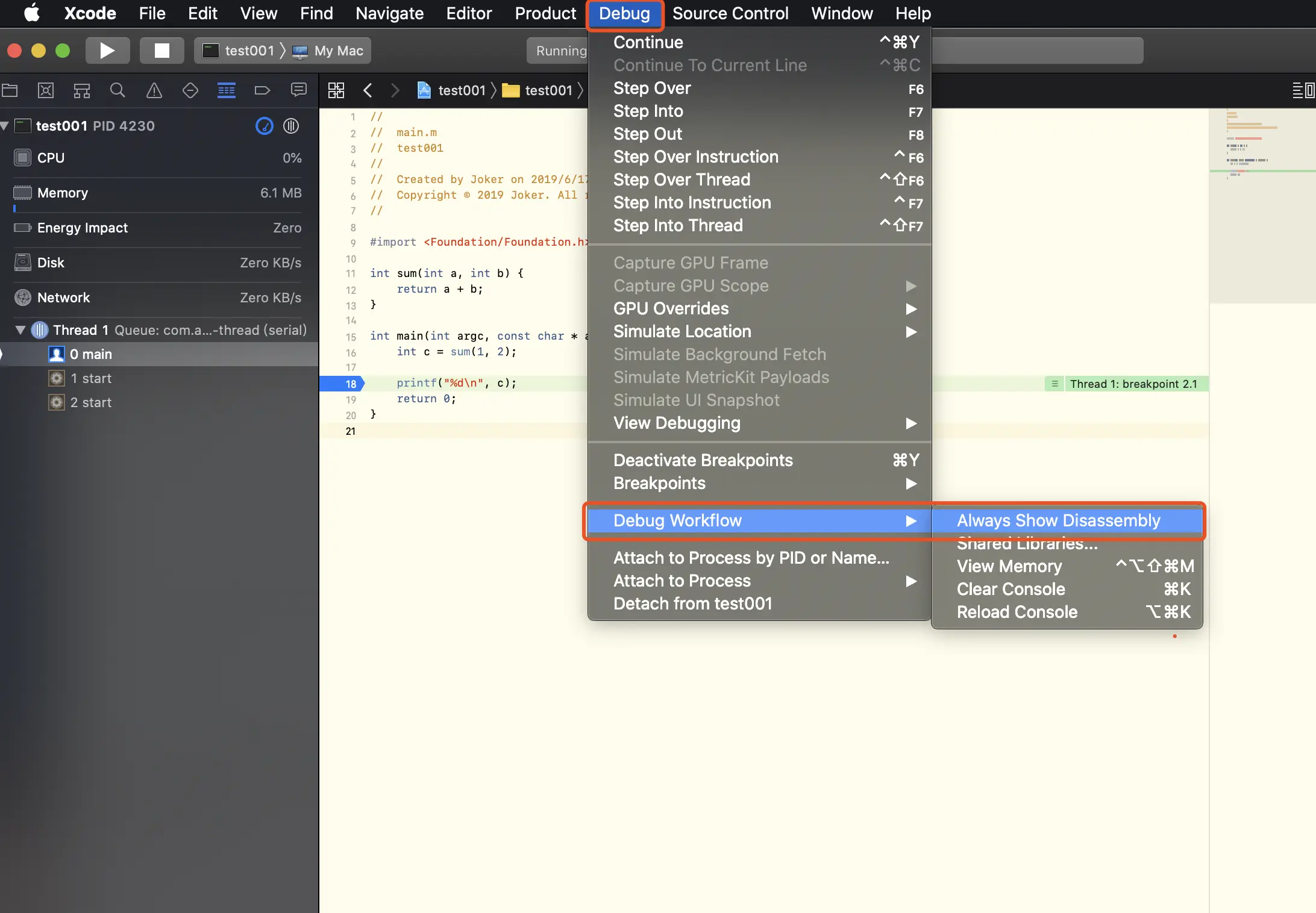The image size is (1316, 913).
Task: Open the Source Control menu
Action: pyautogui.click(x=730, y=13)
